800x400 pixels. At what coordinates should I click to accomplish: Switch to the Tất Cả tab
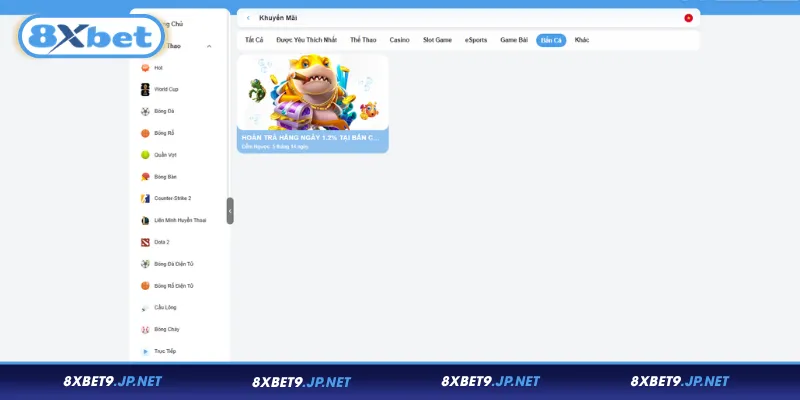pyautogui.click(x=254, y=40)
